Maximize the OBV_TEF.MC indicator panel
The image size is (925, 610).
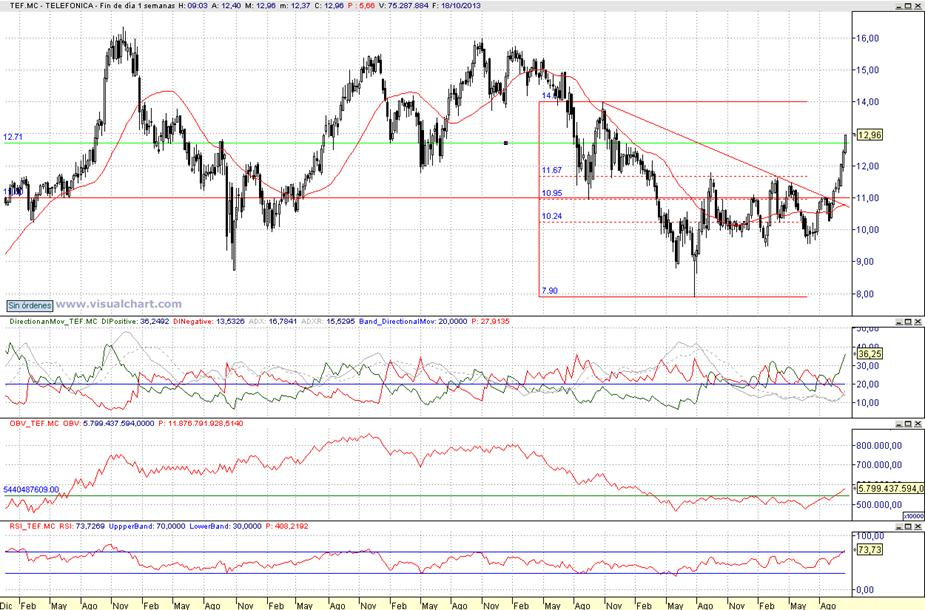click(x=908, y=424)
